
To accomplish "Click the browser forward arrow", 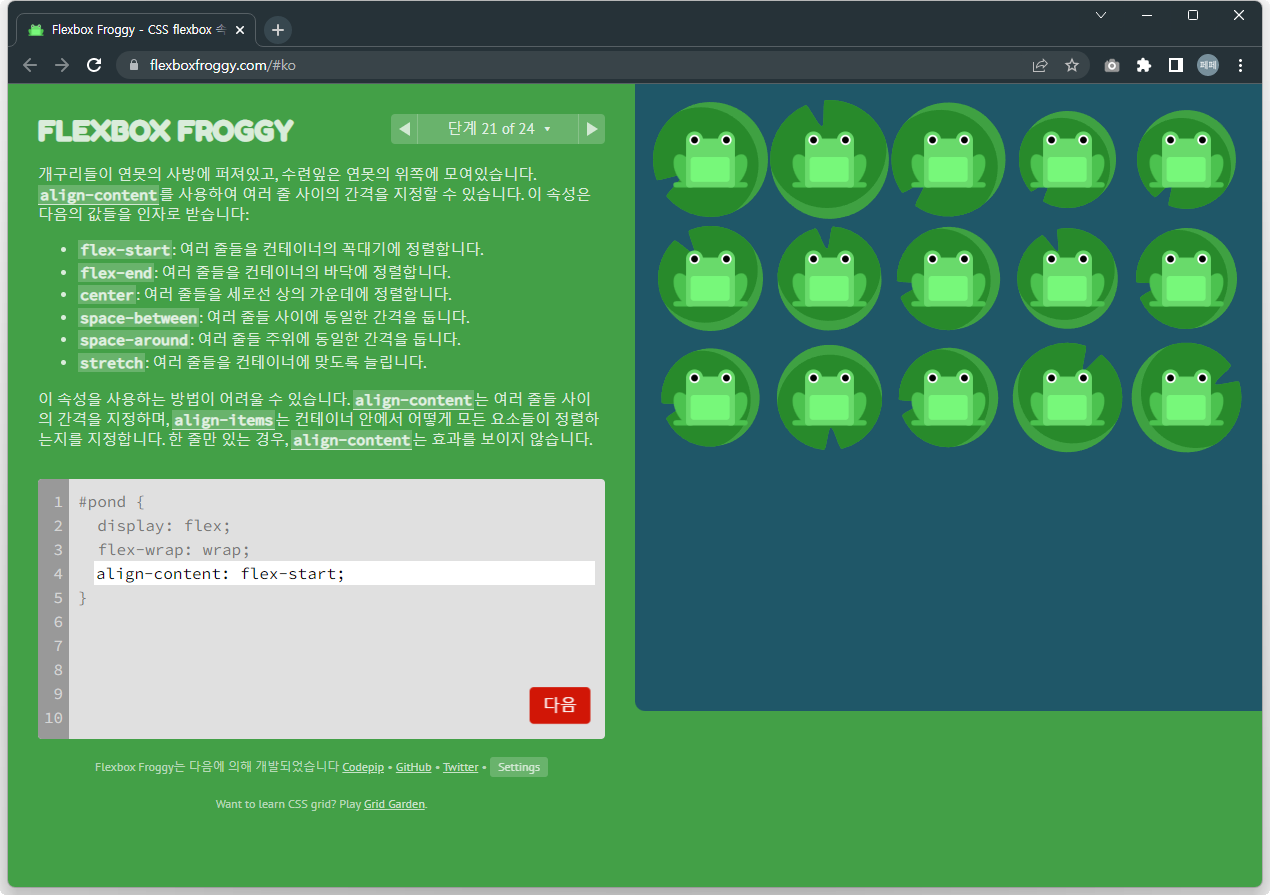I will (x=62, y=65).
